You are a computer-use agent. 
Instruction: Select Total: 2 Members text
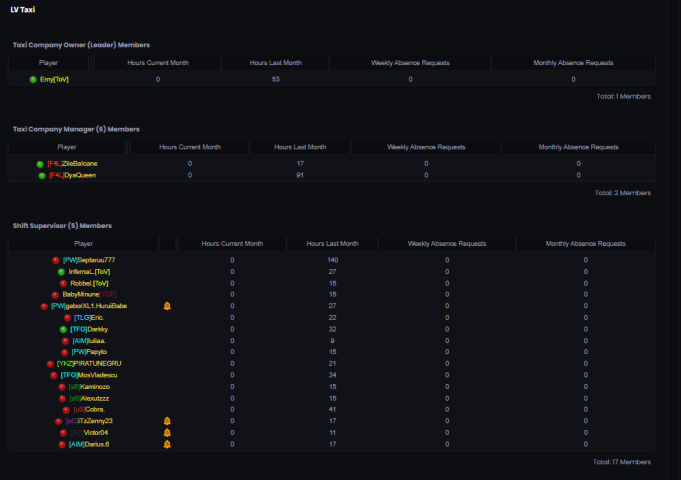[x=623, y=193]
